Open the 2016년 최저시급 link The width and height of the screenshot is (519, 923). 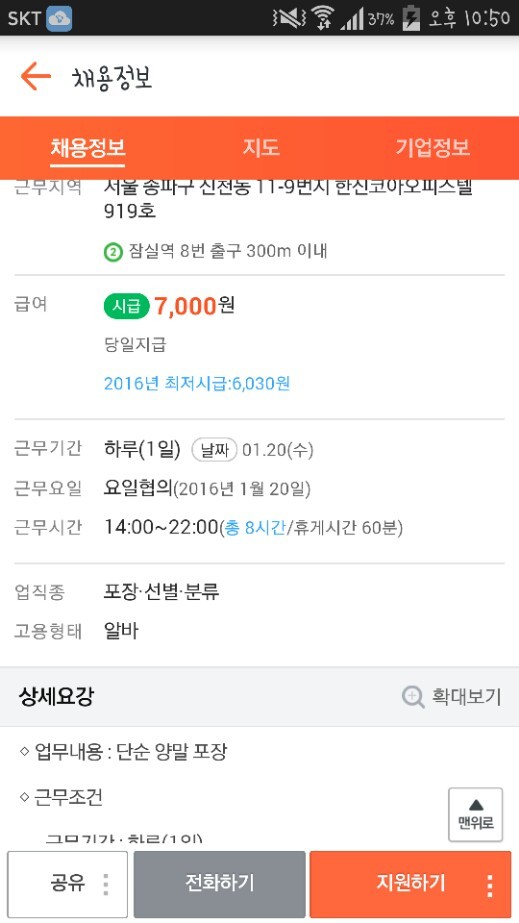pos(197,384)
